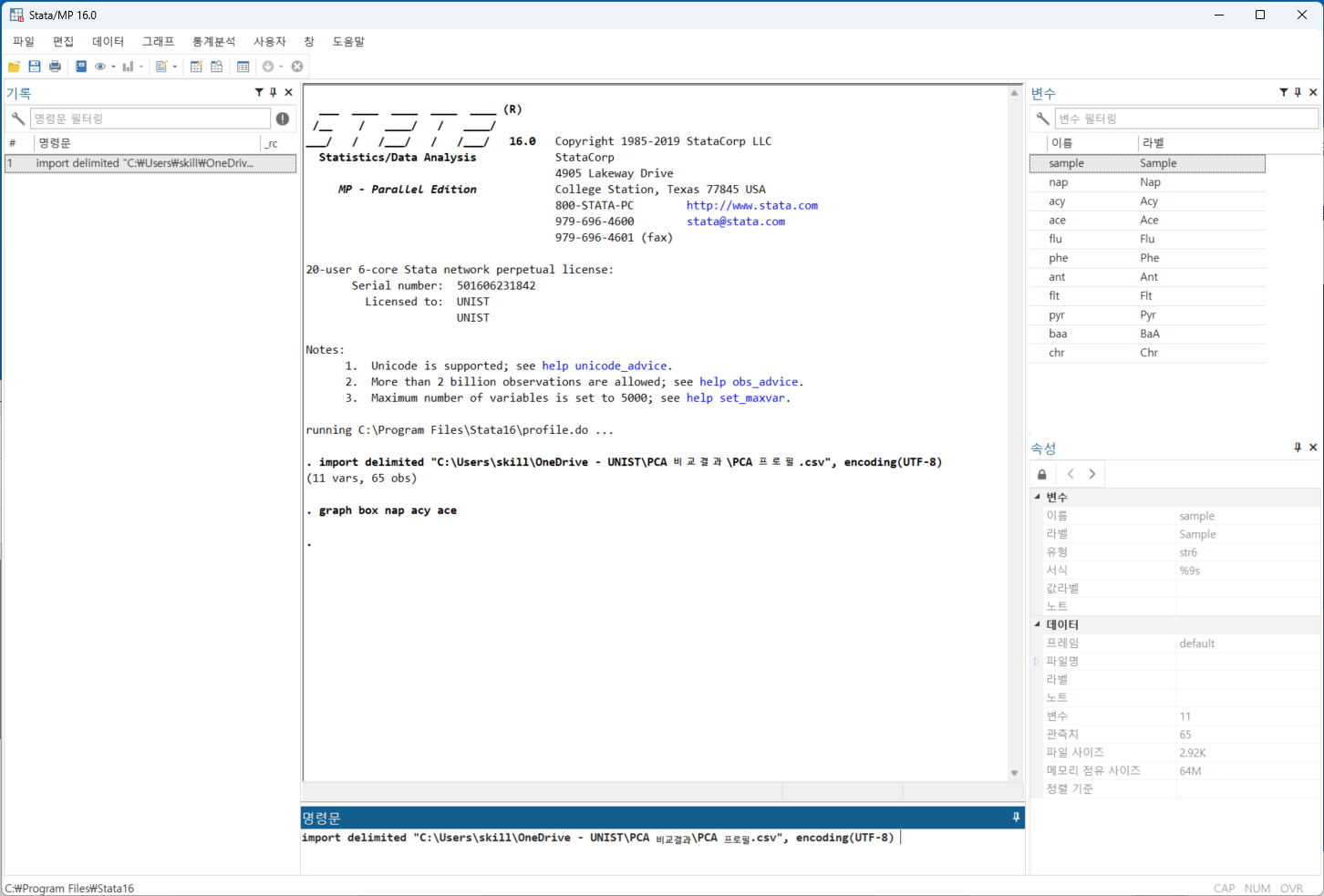Open the 창 menu
This screenshot has width=1324, height=896.
pos(309,41)
